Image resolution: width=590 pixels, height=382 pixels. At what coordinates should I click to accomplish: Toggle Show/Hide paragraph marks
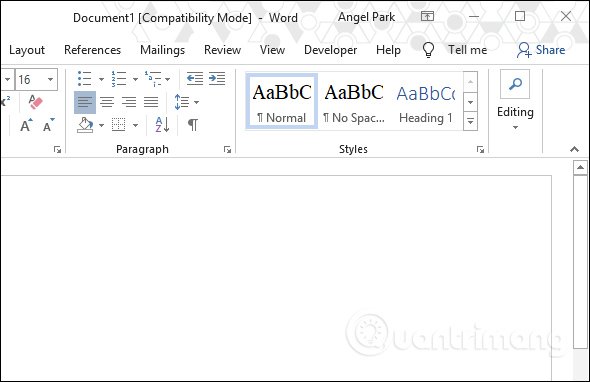193,125
